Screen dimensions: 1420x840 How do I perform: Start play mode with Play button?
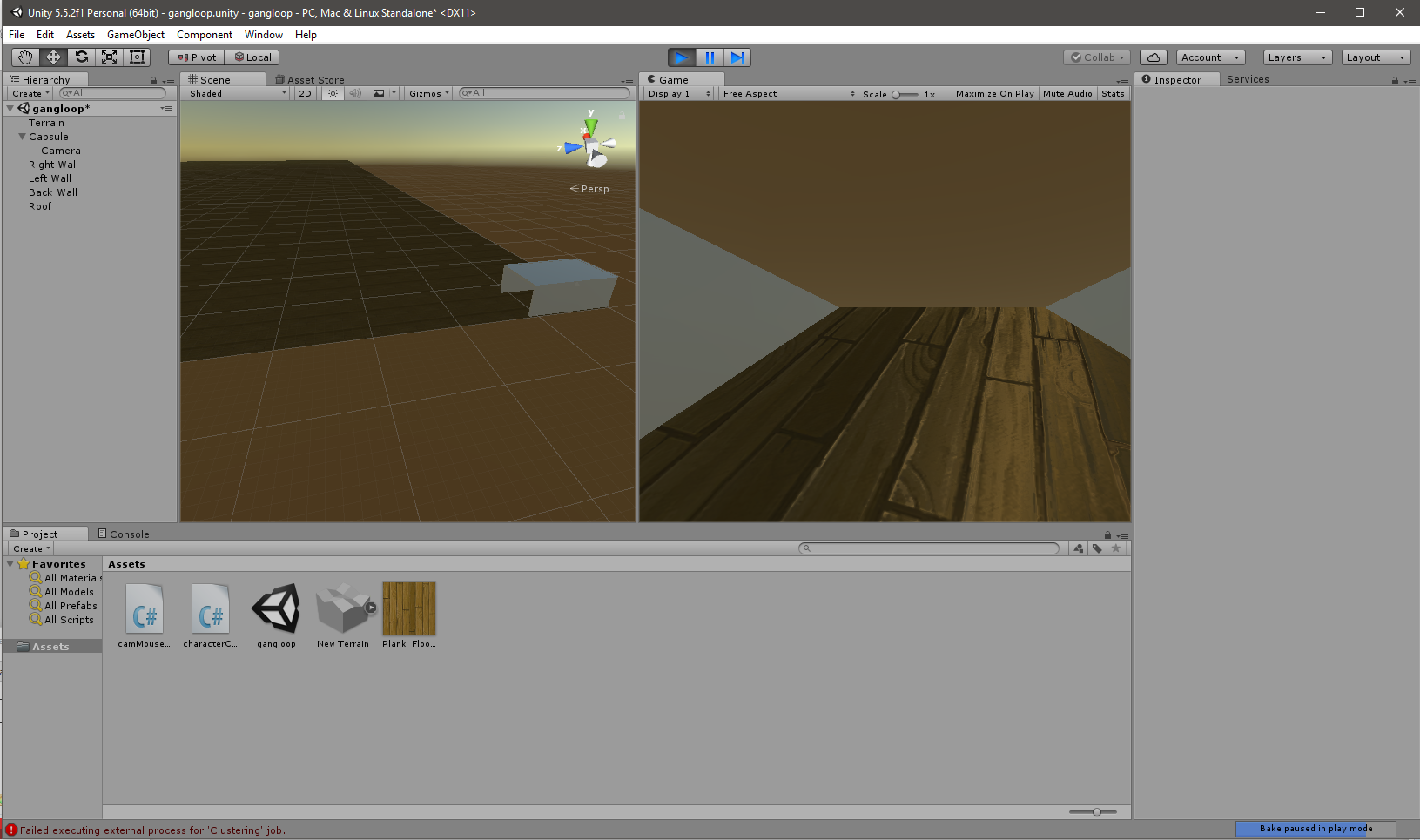click(682, 57)
